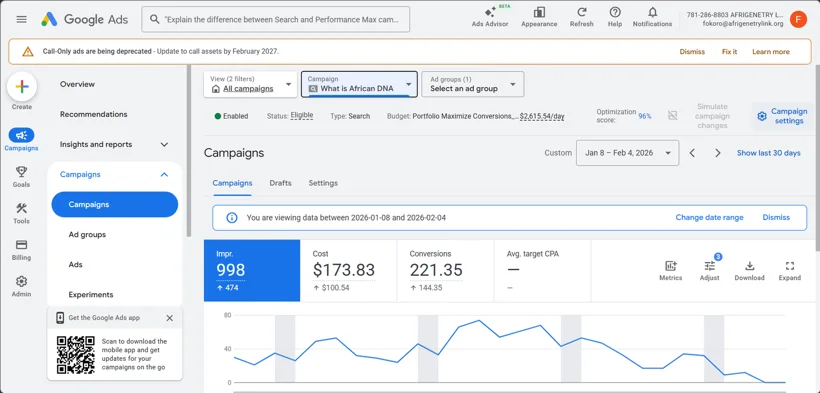
Task: Click Fix it in the warning banner
Action: pos(730,52)
